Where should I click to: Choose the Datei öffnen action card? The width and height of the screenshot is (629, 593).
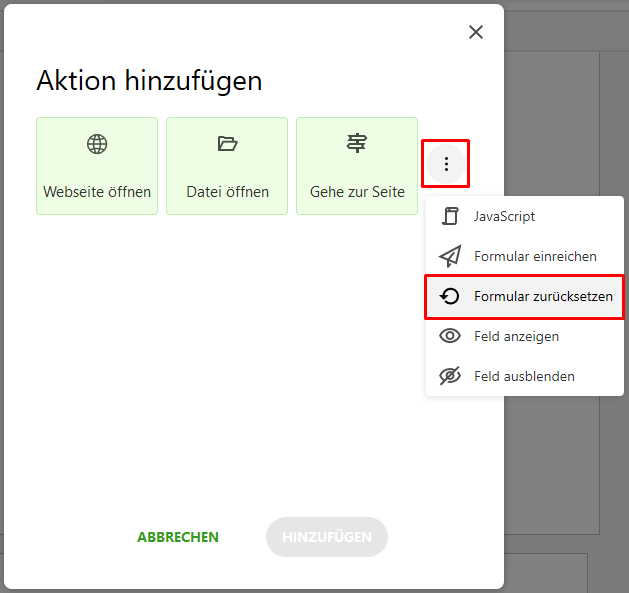pos(227,166)
